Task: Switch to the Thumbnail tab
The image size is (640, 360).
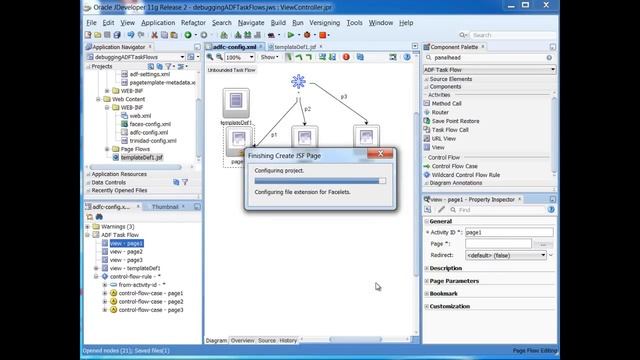Action: 165,207
